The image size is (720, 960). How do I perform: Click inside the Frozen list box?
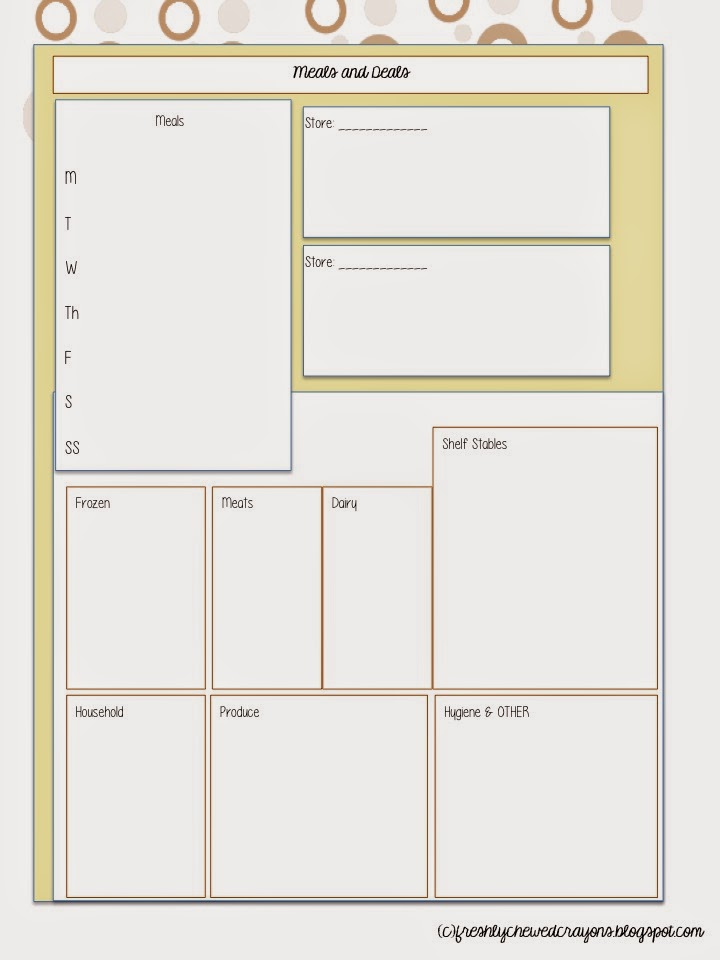click(x=136, y=588)
